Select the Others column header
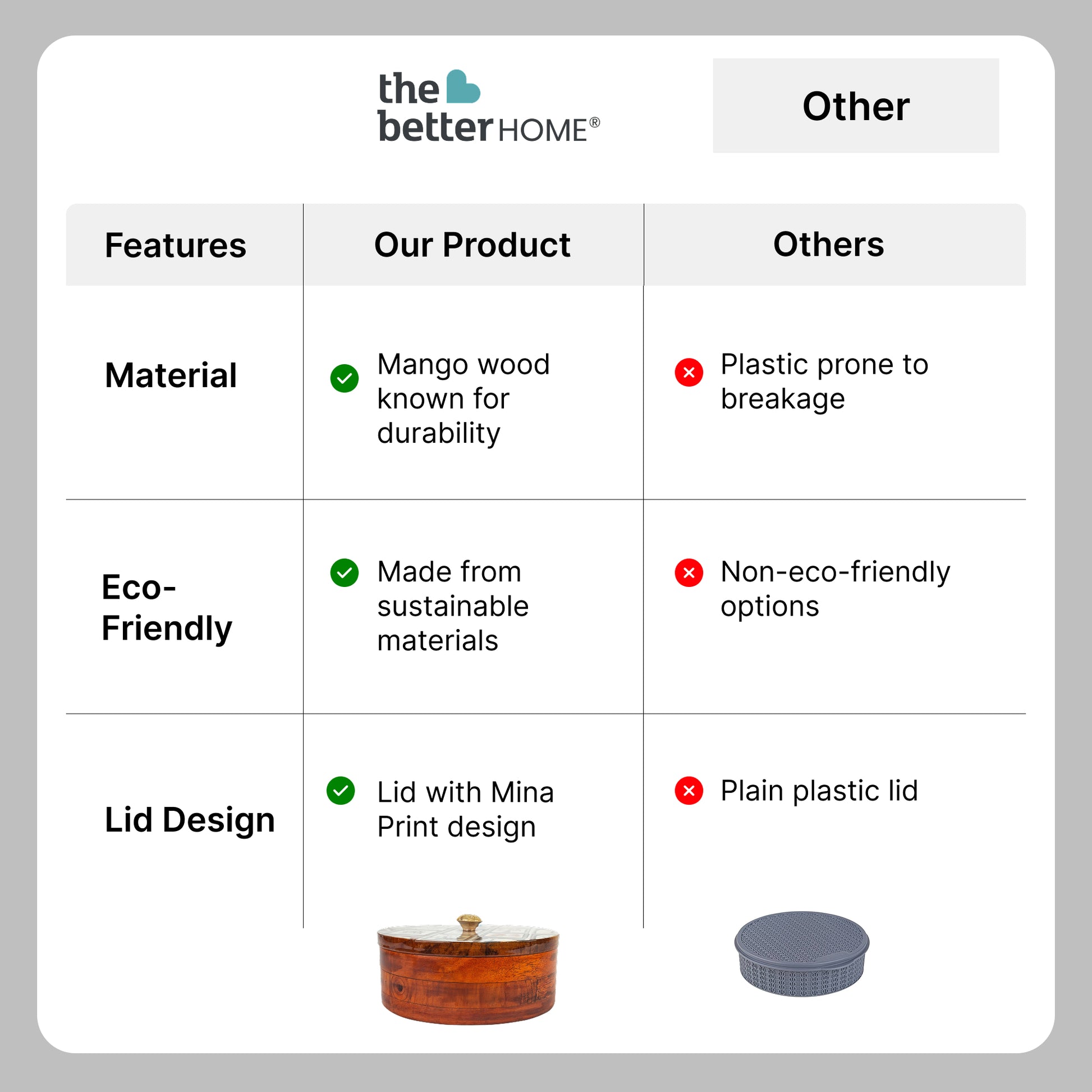 tap(828, 245)
